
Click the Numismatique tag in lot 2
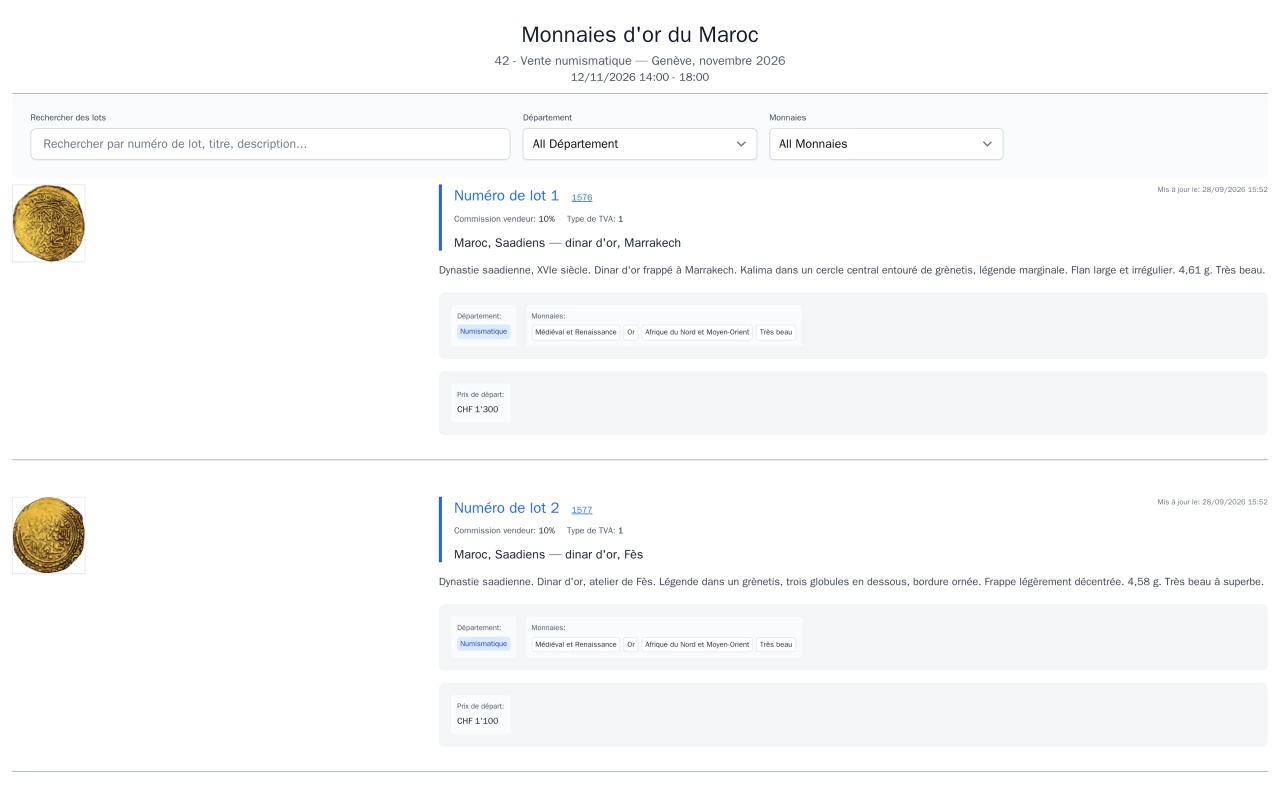click(x=484, y=644)
